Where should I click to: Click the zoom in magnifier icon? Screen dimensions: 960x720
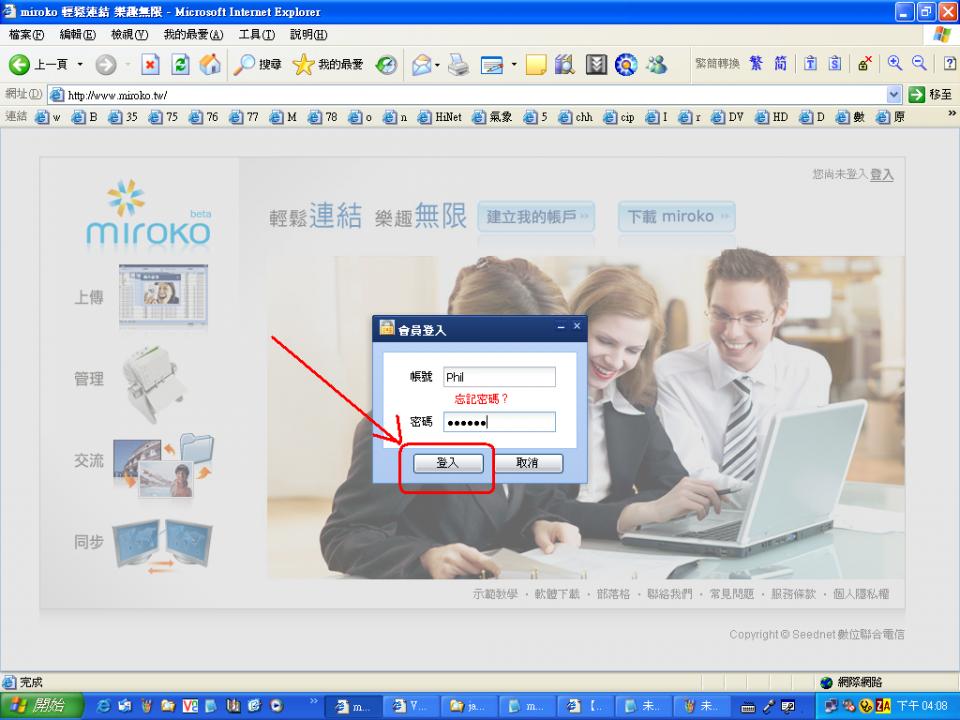(x=895, y=64)
